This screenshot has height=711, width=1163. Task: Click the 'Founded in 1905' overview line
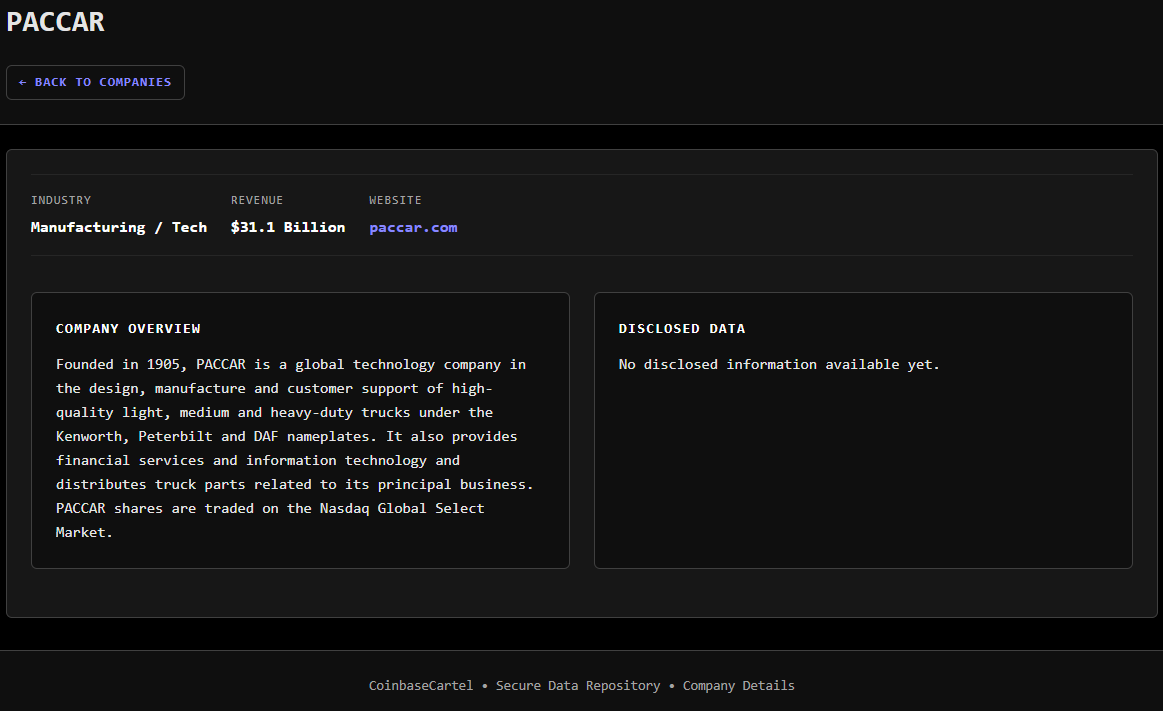(x=291, y=364)
